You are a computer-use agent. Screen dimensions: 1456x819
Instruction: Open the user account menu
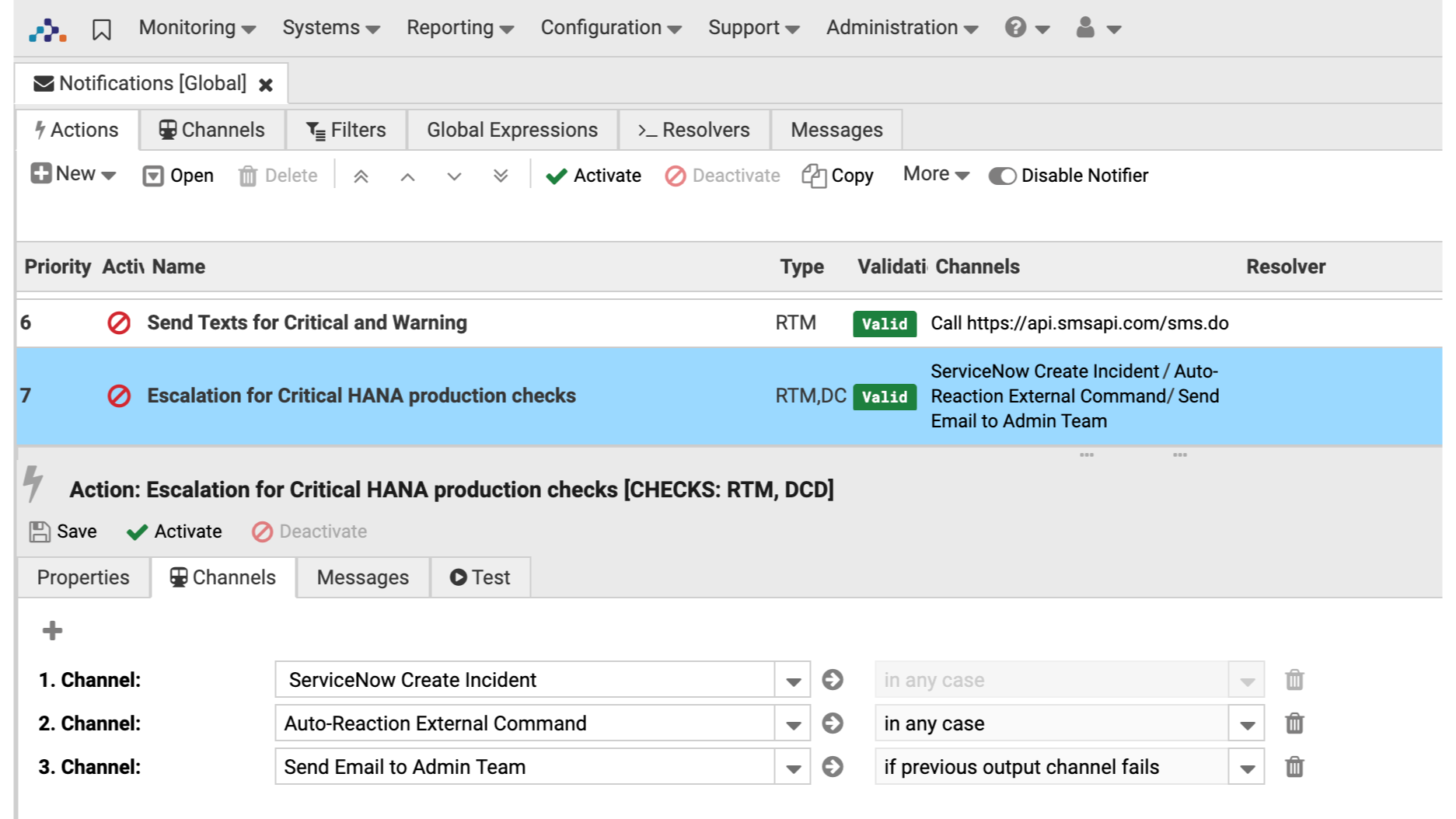click(1098, 28)
